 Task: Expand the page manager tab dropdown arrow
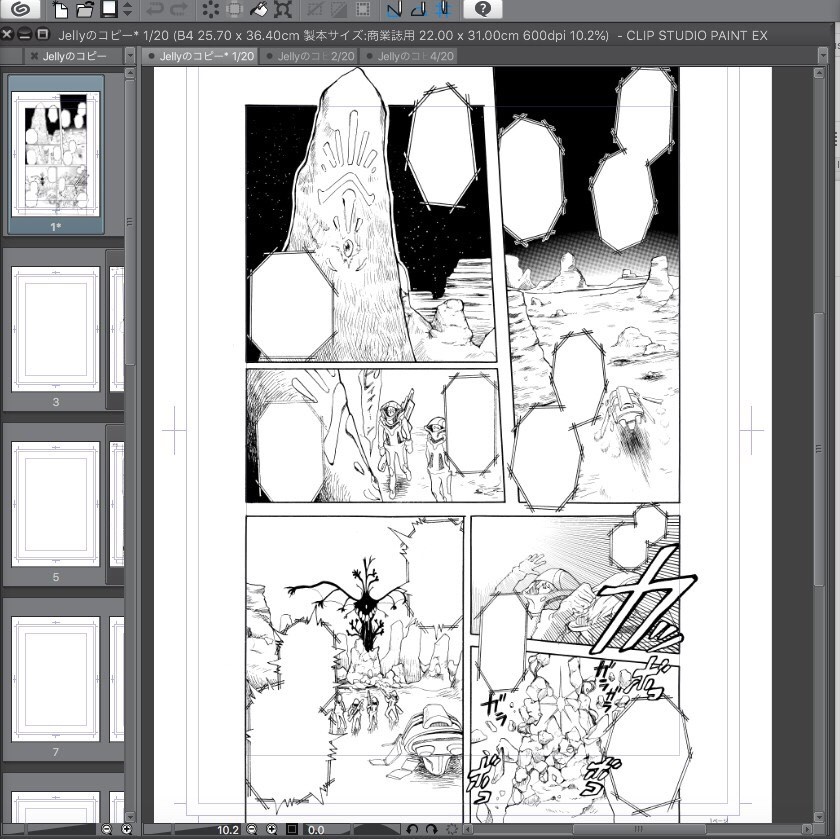(x=129, y=56)
